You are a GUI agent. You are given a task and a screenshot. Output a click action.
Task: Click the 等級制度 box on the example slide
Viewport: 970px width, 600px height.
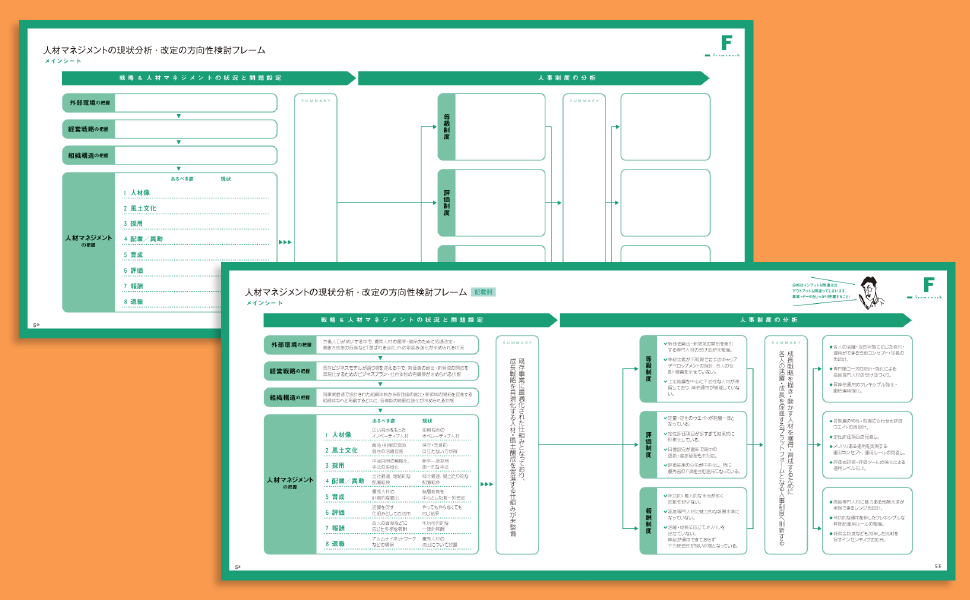[693, 369]
